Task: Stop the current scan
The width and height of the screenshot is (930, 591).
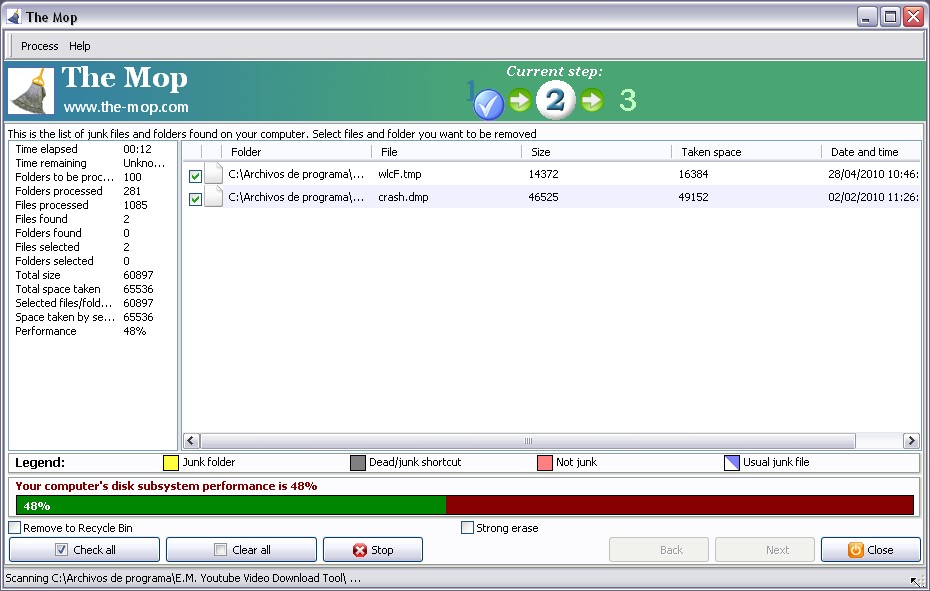Action: (373, 549)
